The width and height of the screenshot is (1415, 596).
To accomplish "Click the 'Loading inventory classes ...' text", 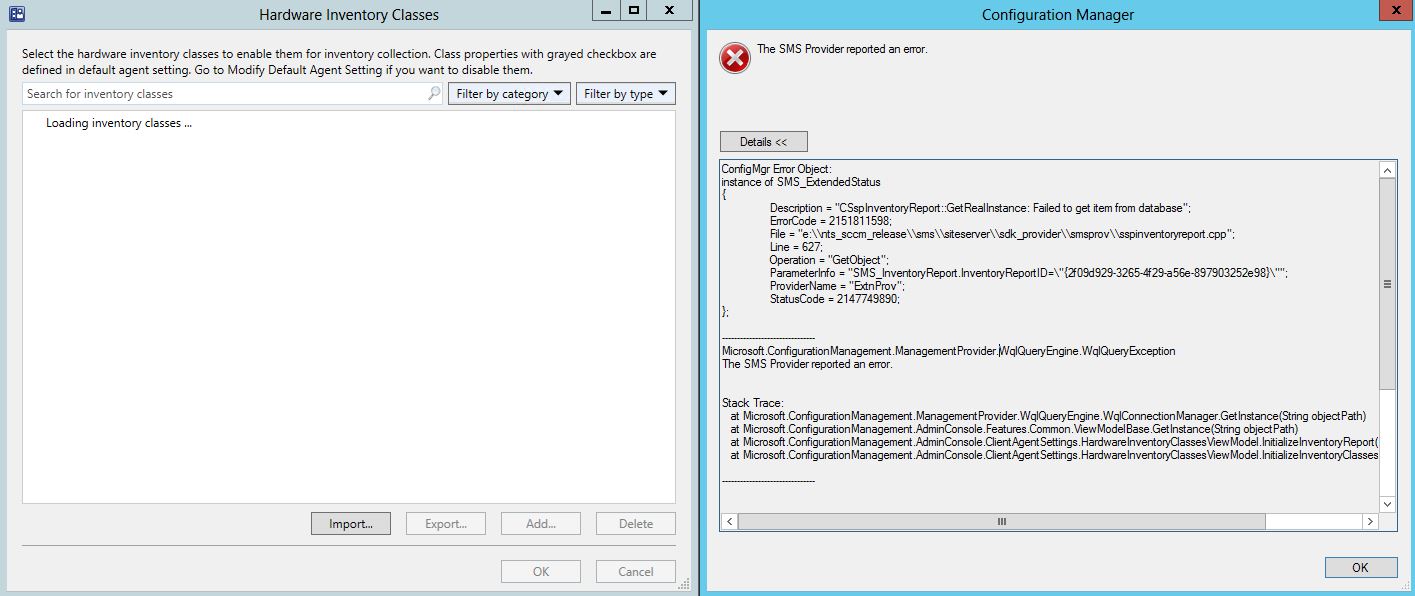I will [119, 123].
